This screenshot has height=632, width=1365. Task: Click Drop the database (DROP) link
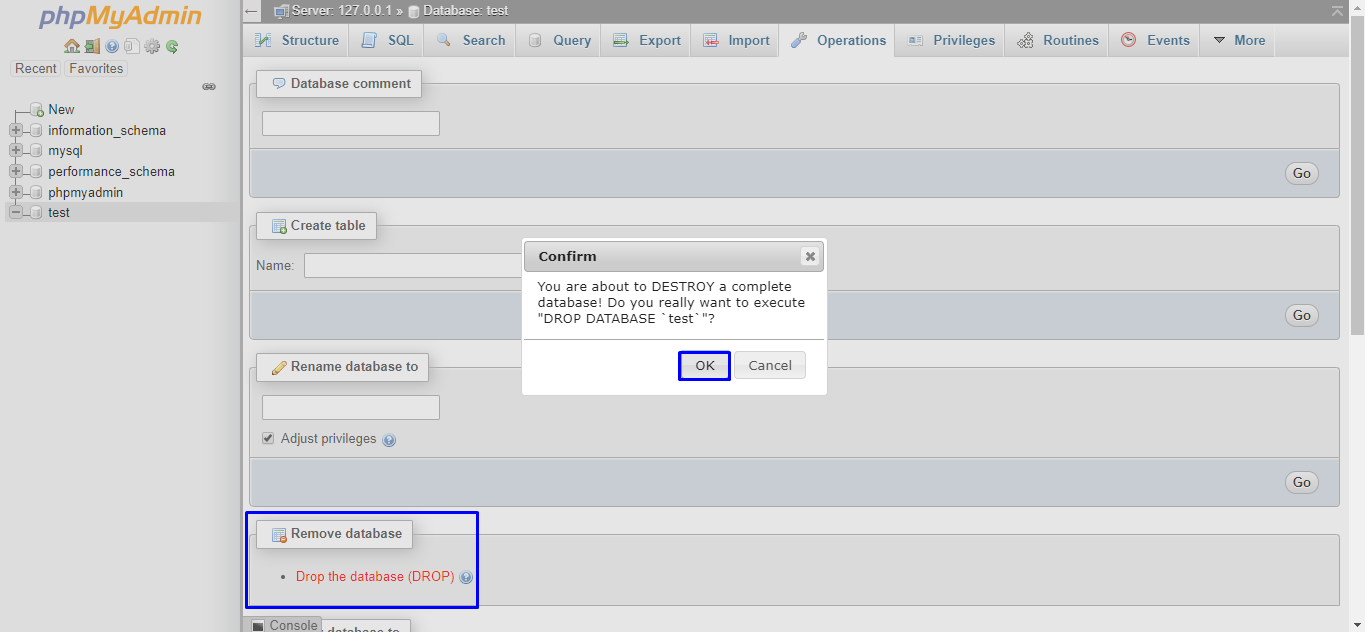375,577
